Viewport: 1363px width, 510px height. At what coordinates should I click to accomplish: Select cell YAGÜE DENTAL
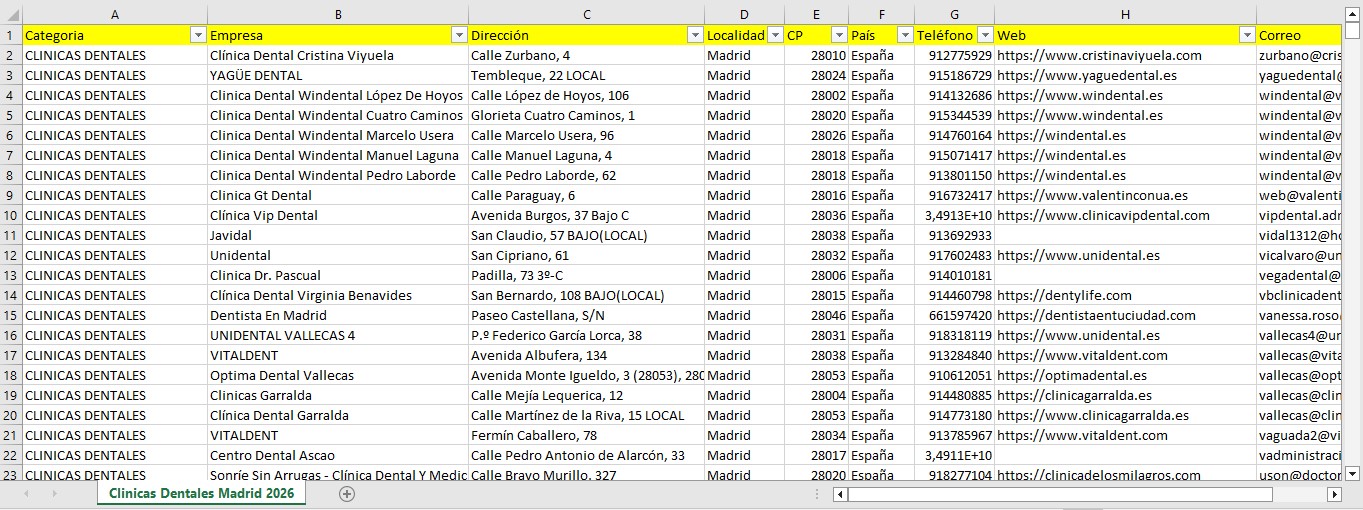[x=338, y=75]
